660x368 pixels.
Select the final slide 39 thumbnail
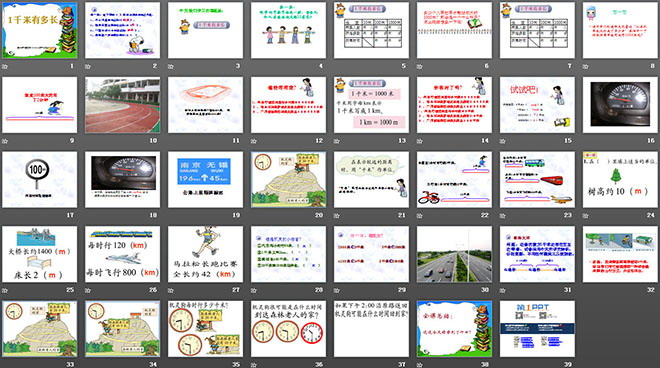click(537, 328)
